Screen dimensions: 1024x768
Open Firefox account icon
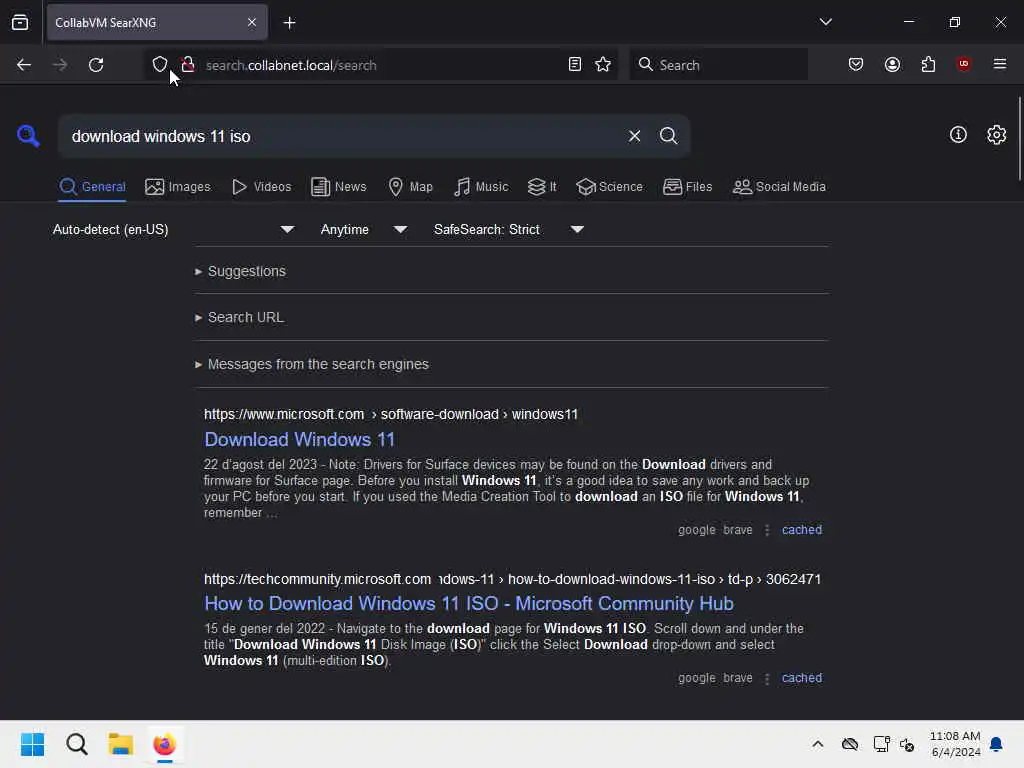[x=892, y=65]
